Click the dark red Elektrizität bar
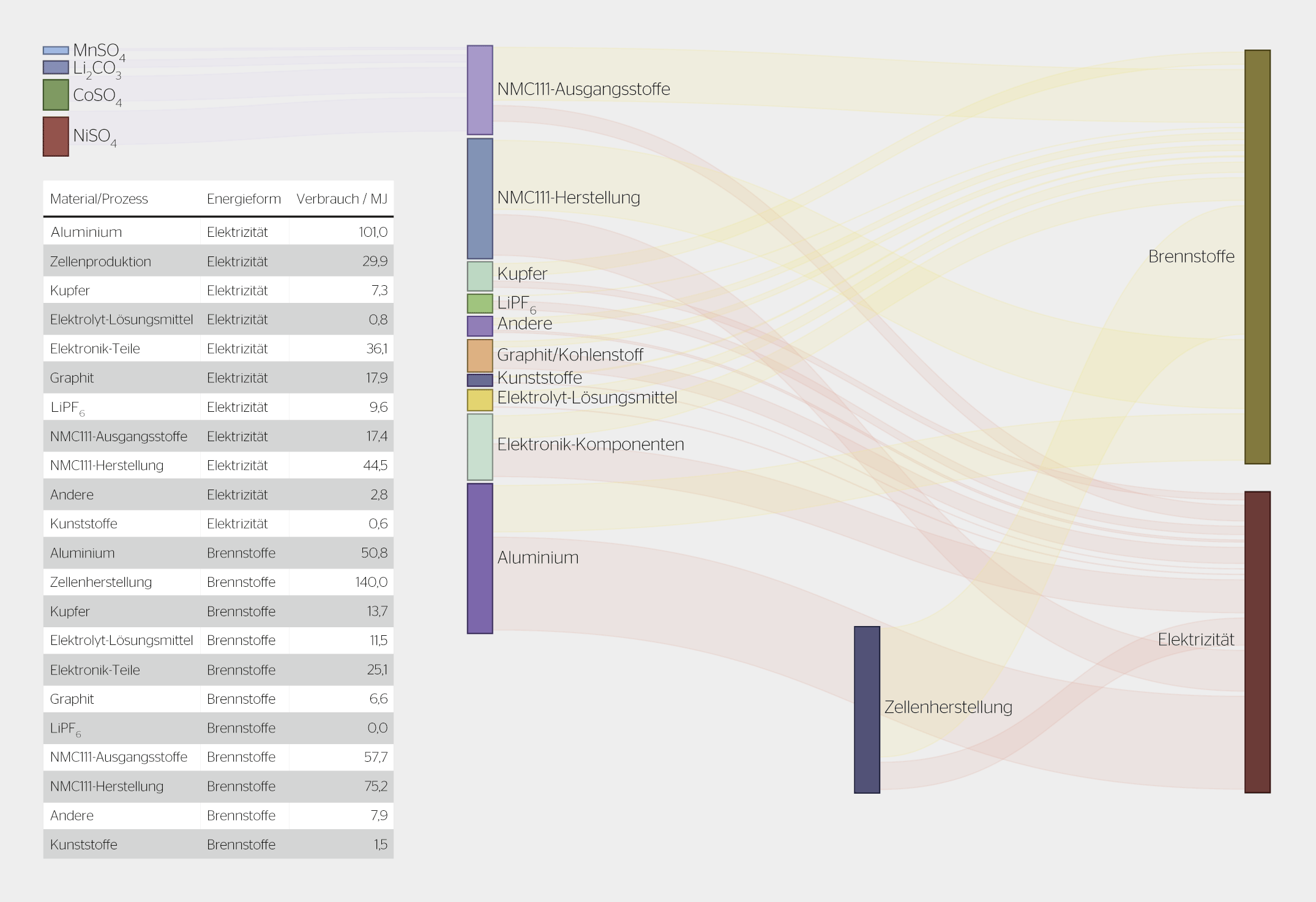1316x902 pixels. click(x=1257, y=641)
